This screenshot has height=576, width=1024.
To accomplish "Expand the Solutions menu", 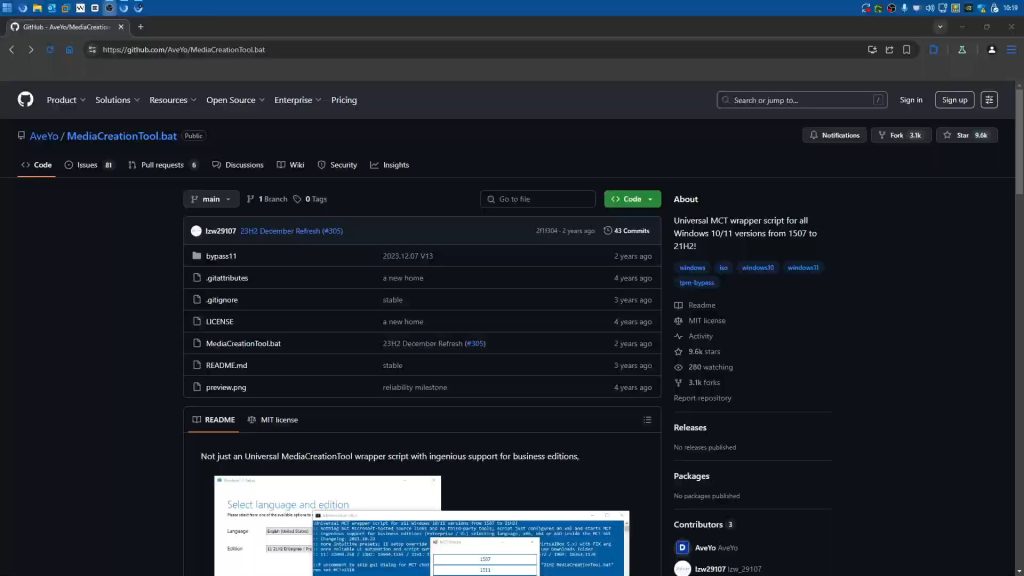I will pyautogui.click(x=117, y=100).
